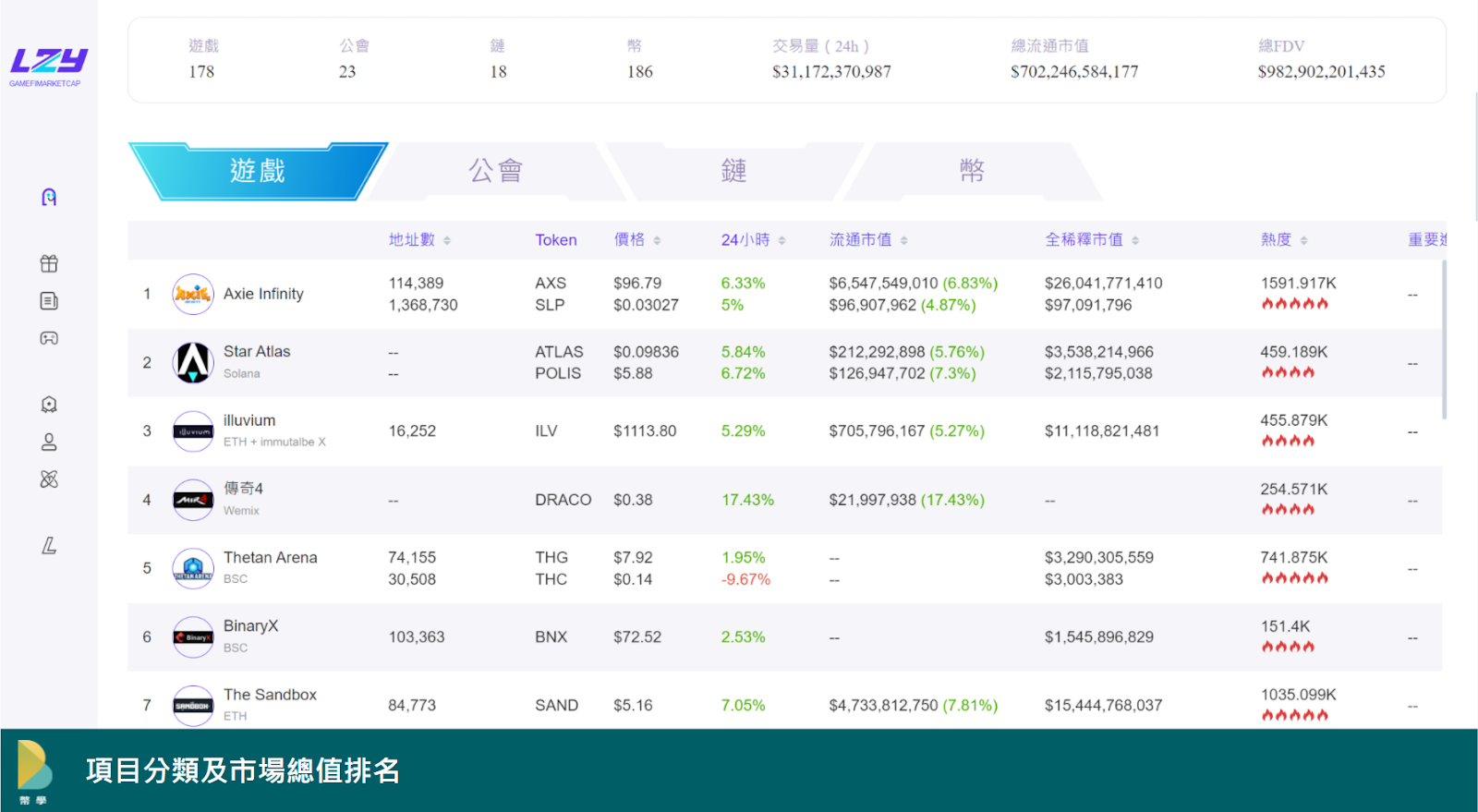The image size is (1478, 812).
Task: Click the Star Atlas game logo
Action: (x=193, y=363)
